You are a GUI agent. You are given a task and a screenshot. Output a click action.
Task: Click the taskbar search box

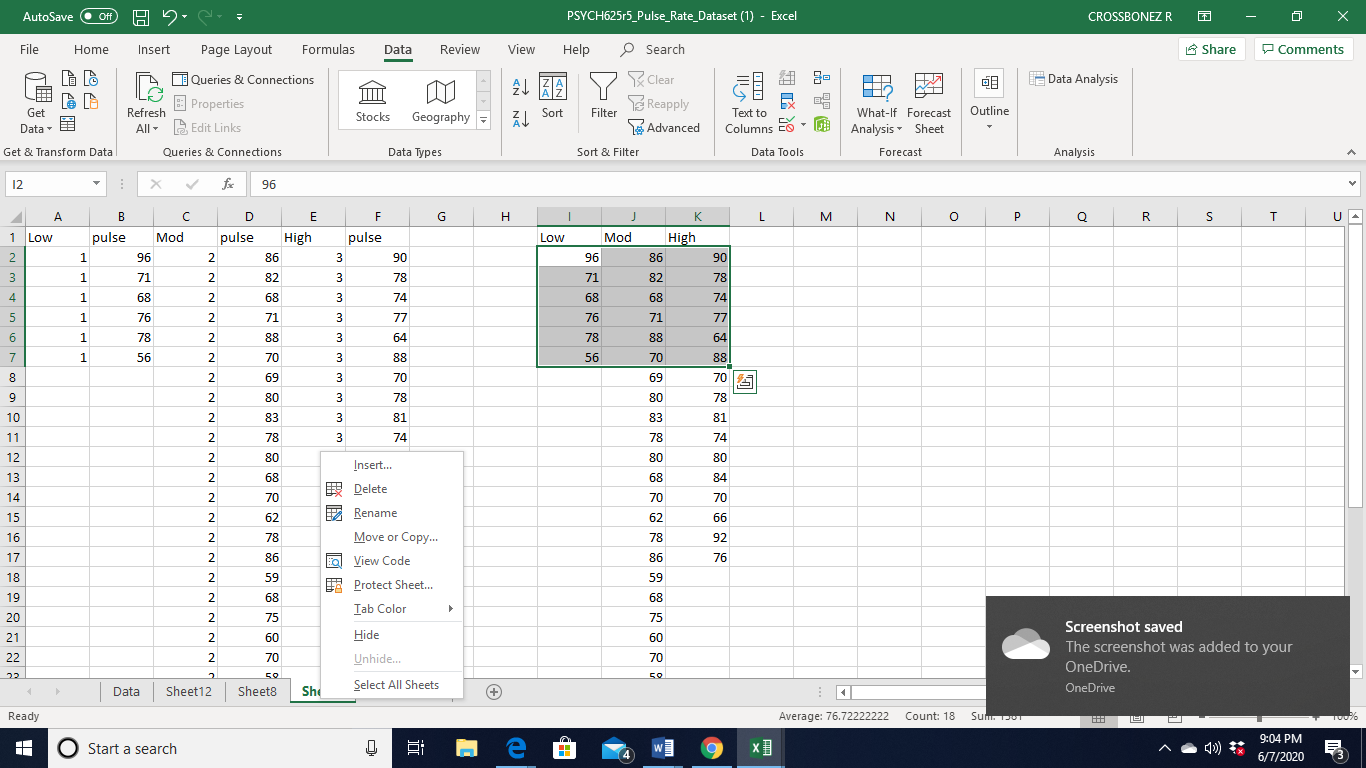pyautogui.click(x=220, y=748)
